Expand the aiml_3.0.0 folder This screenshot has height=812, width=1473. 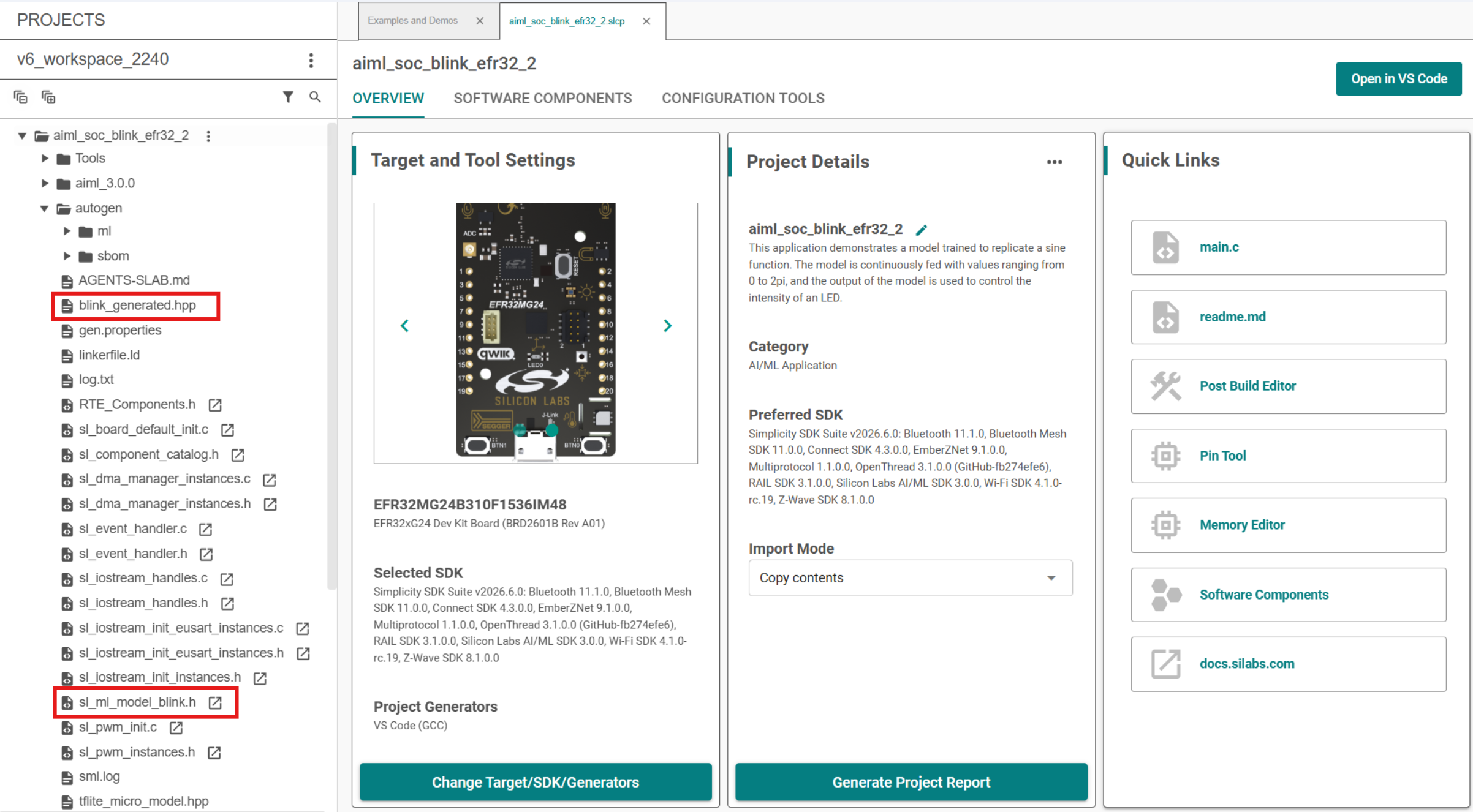(x=45, y=184)
